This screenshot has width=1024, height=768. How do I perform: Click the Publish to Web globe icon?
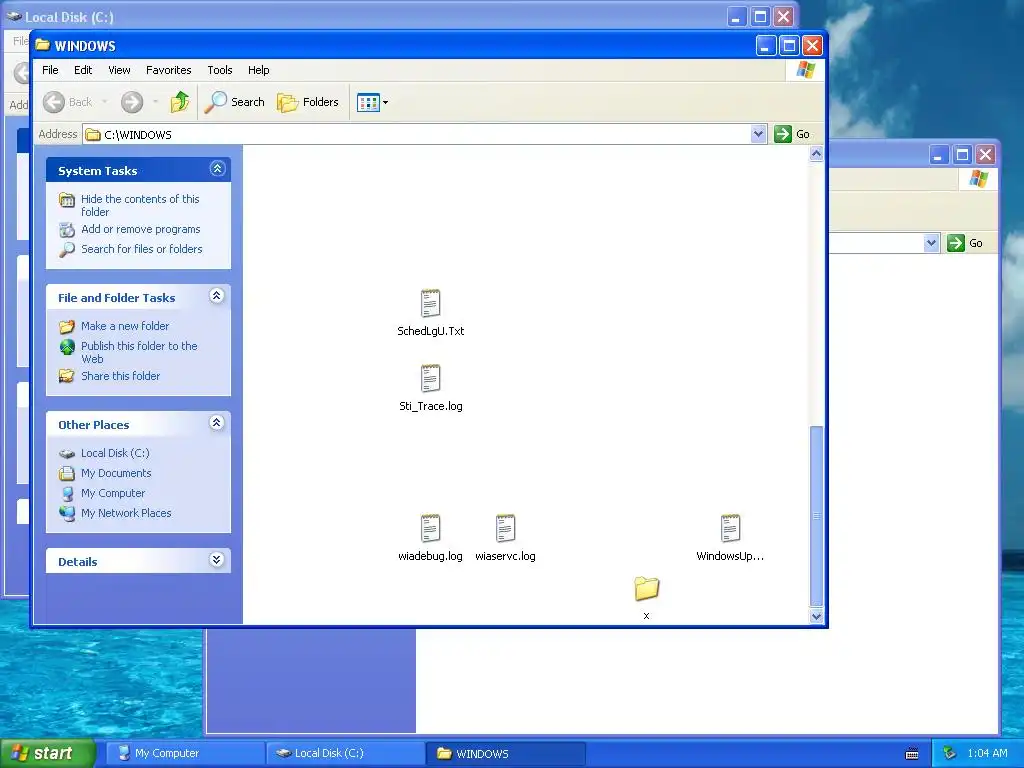tap(67, 347)
